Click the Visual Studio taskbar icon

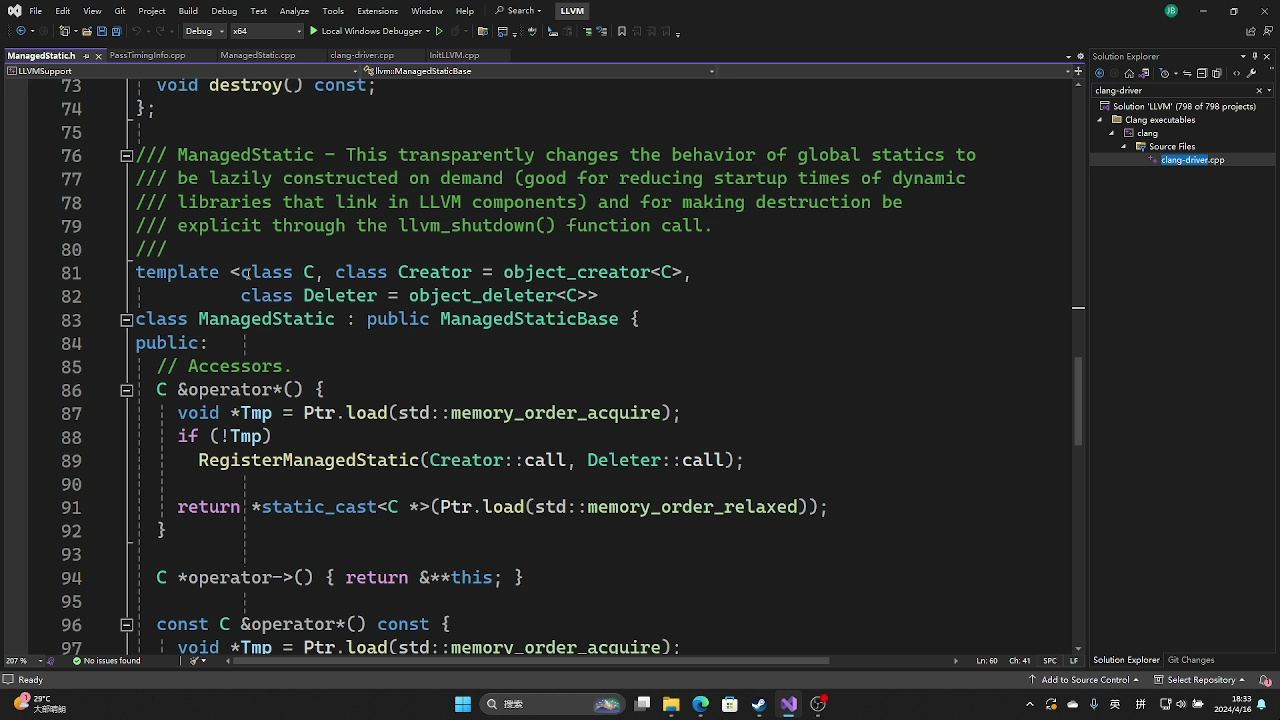(789, 704)
